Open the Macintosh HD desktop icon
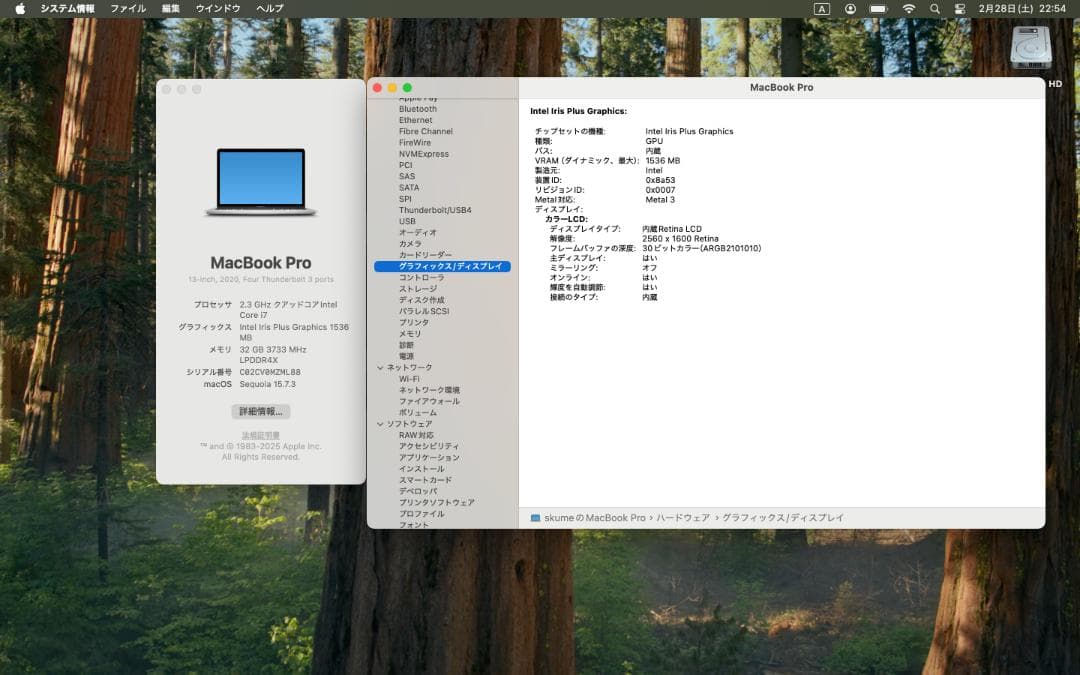This screenshot has height=675, width=1080. (x=1031, y=47)
